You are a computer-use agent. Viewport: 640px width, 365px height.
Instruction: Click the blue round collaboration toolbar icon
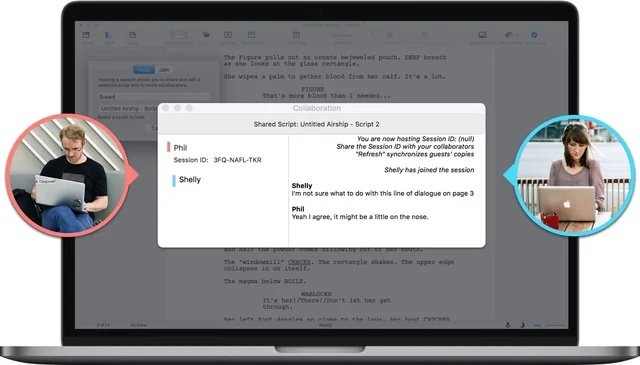534,35
